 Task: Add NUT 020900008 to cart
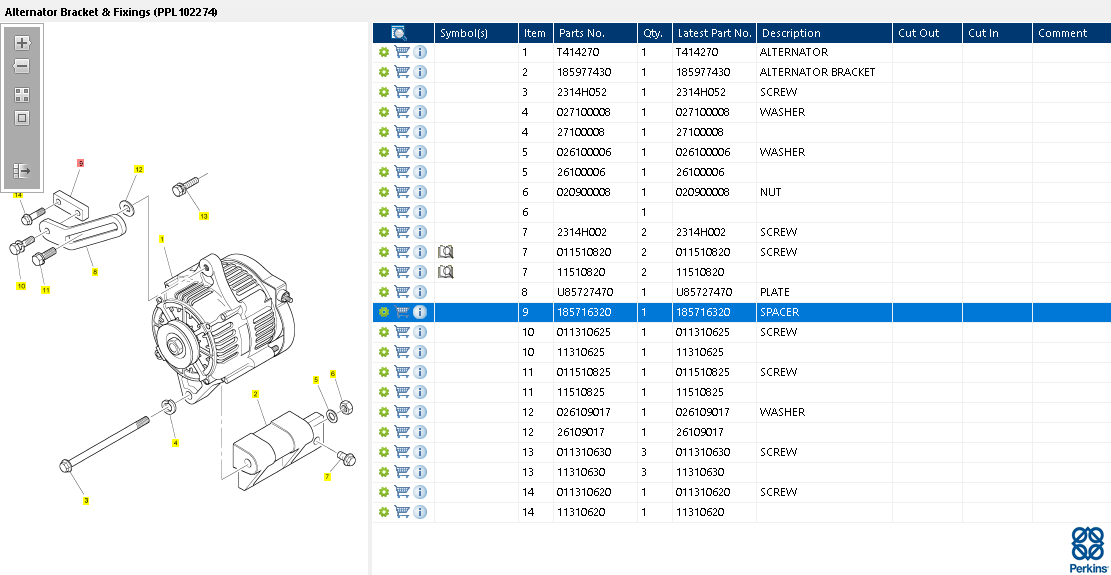click(x=402, y=192)
